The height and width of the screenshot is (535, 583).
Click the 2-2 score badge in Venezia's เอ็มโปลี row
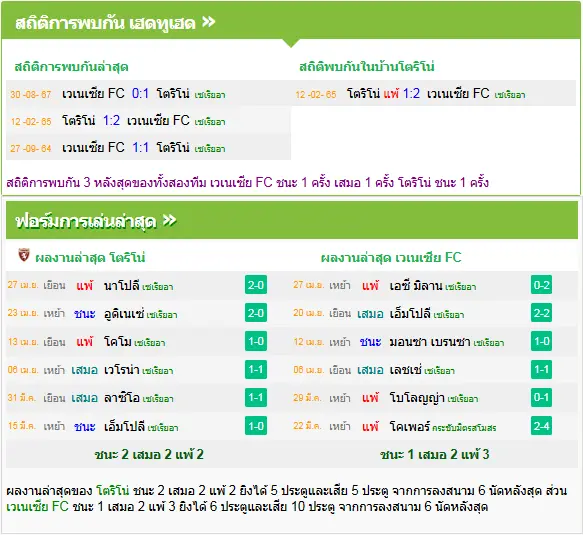click(541, 313)
